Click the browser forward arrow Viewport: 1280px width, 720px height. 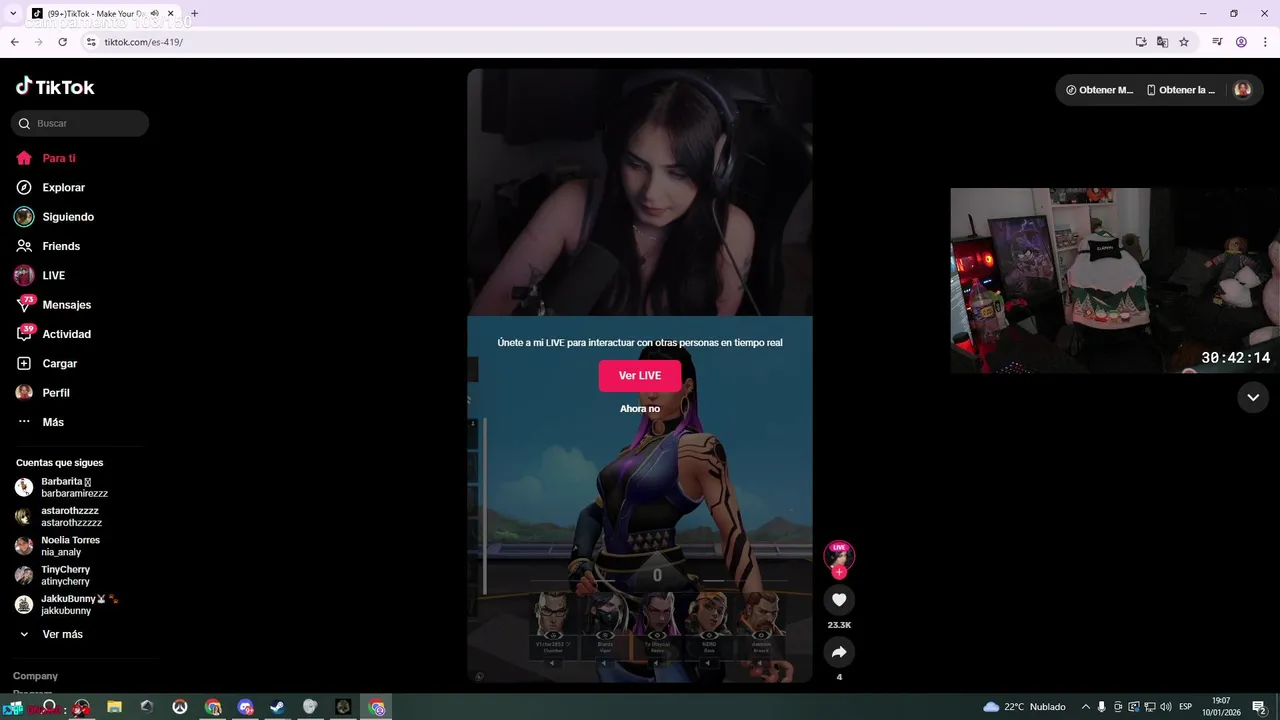[x=38, y=42]
